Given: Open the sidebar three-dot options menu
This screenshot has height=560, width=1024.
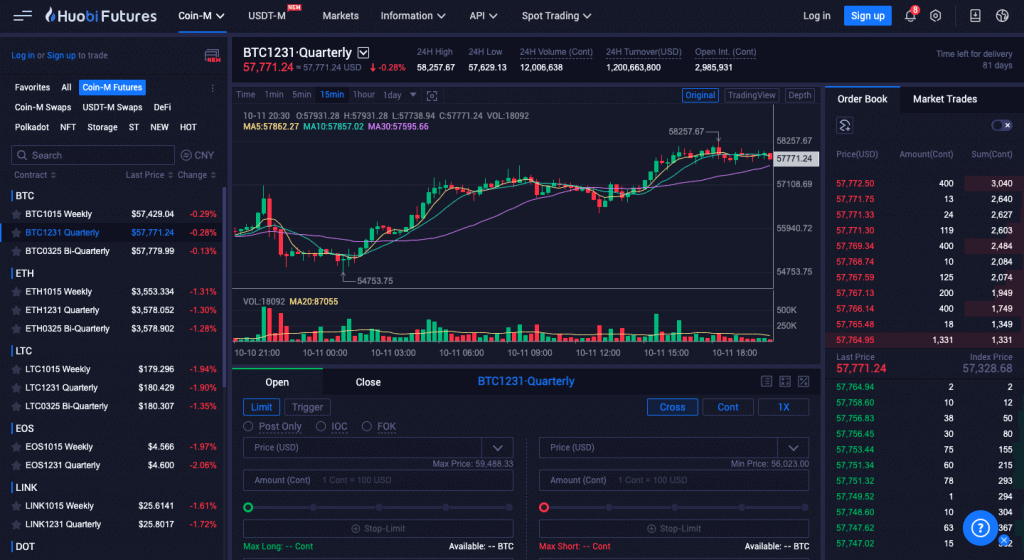Looking at the screenshot, I should [x=212, y=87].
